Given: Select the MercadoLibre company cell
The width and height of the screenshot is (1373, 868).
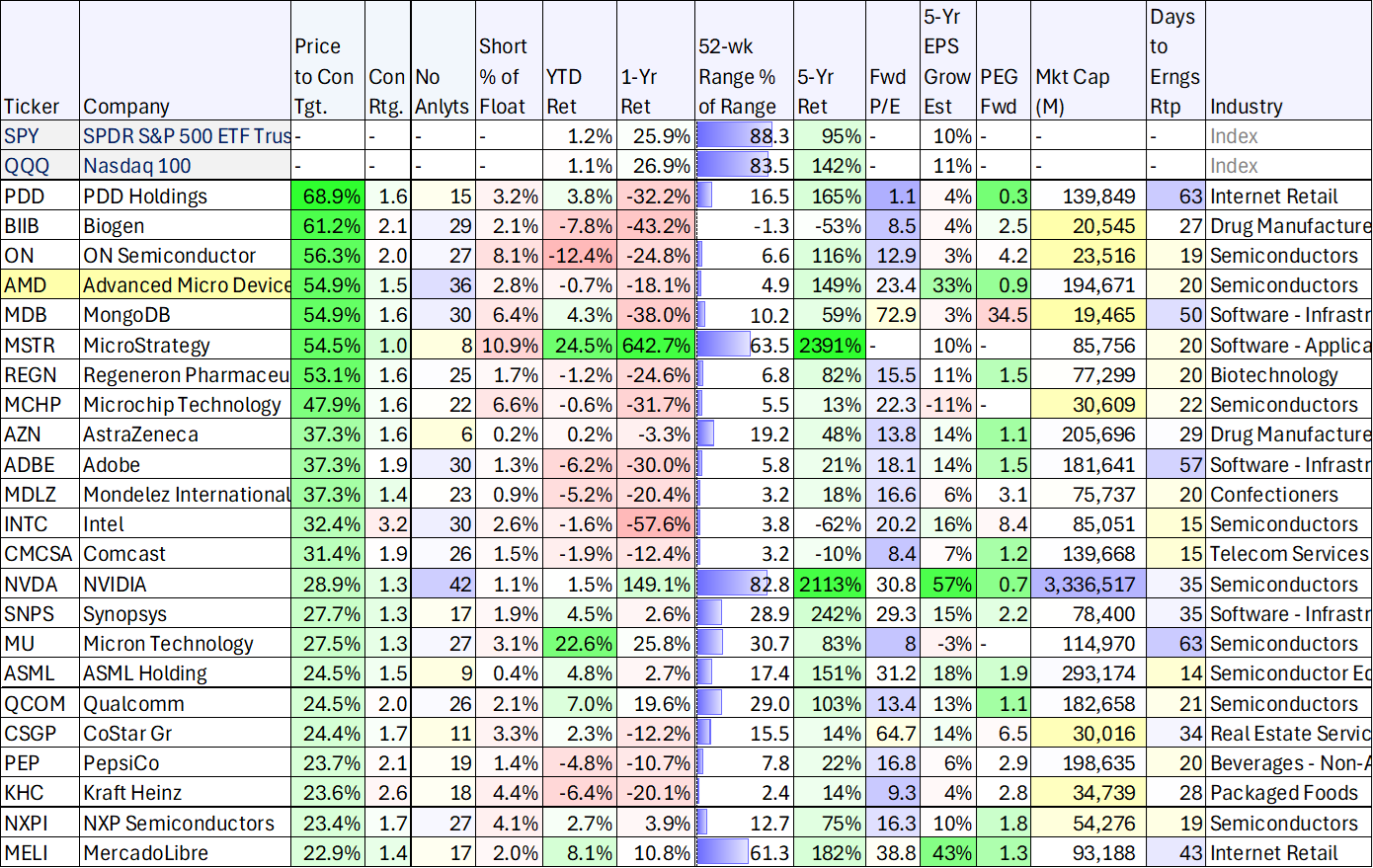Looking at the screenshot, I should (x=186, y=853).
